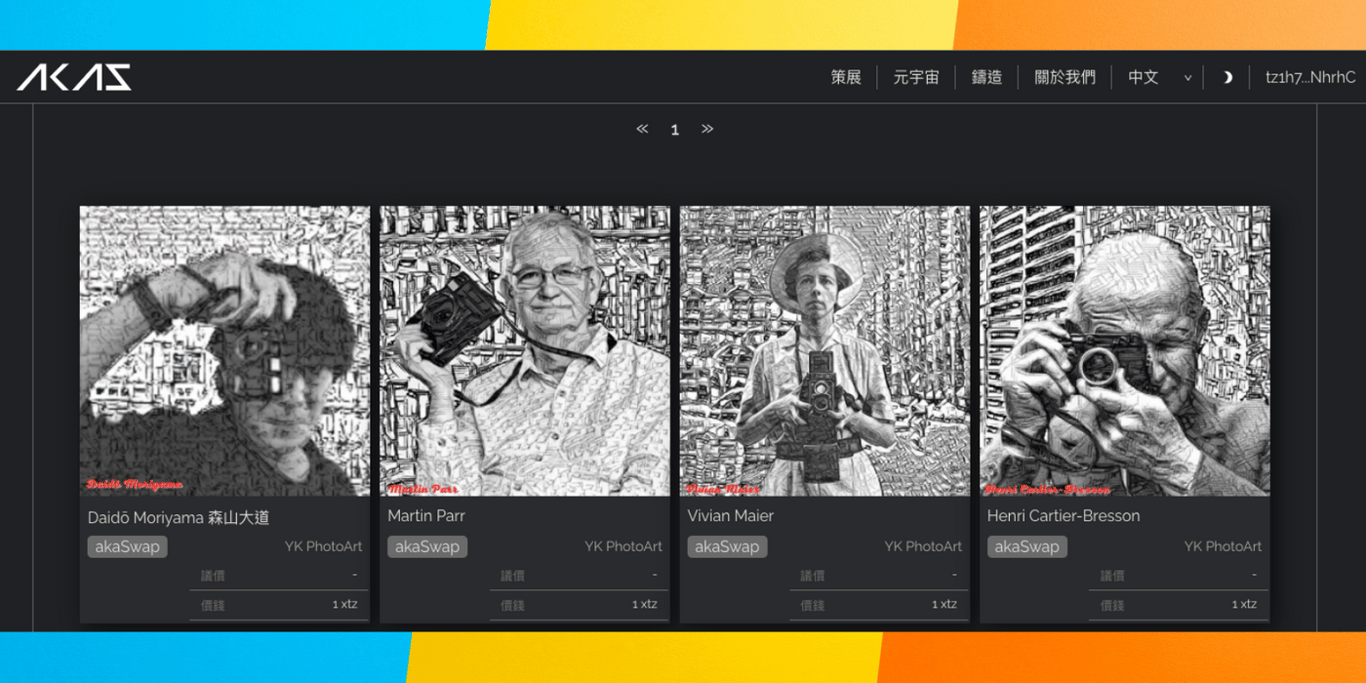Click 議價 label on Daidō Moriyama card
Screen dimensions: 1366x683
pos(213,576)
